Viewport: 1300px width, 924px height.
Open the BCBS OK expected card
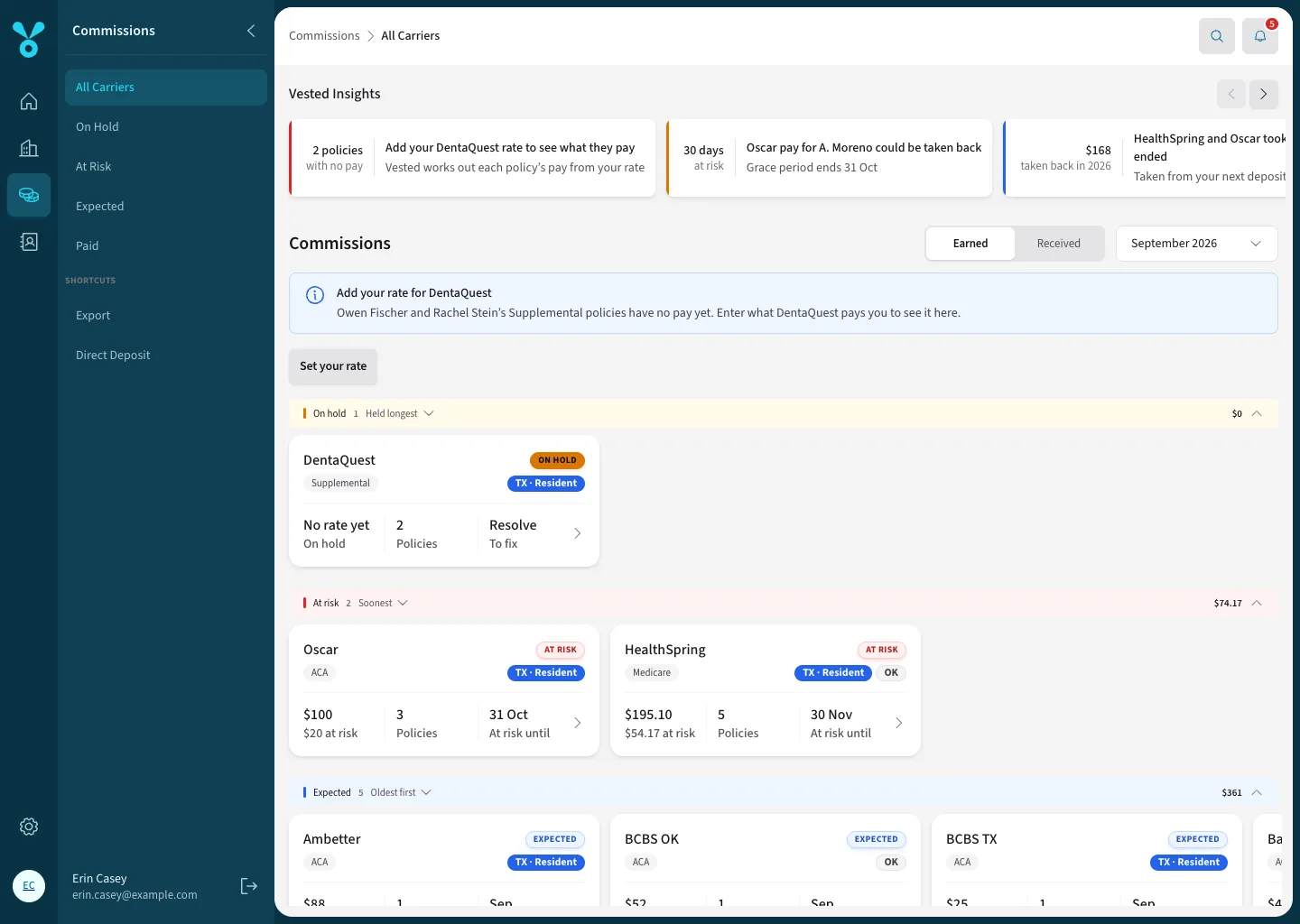click(x=766, y=860)
